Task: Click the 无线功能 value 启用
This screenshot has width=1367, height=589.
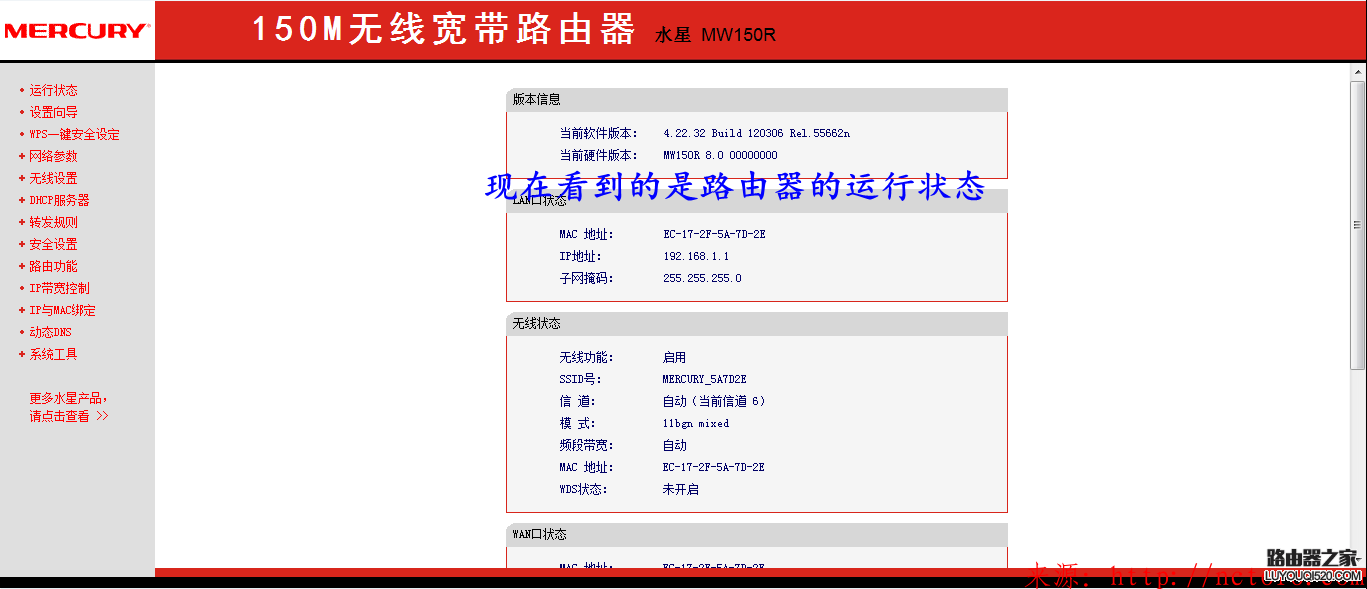Action: tap(675, 357)
